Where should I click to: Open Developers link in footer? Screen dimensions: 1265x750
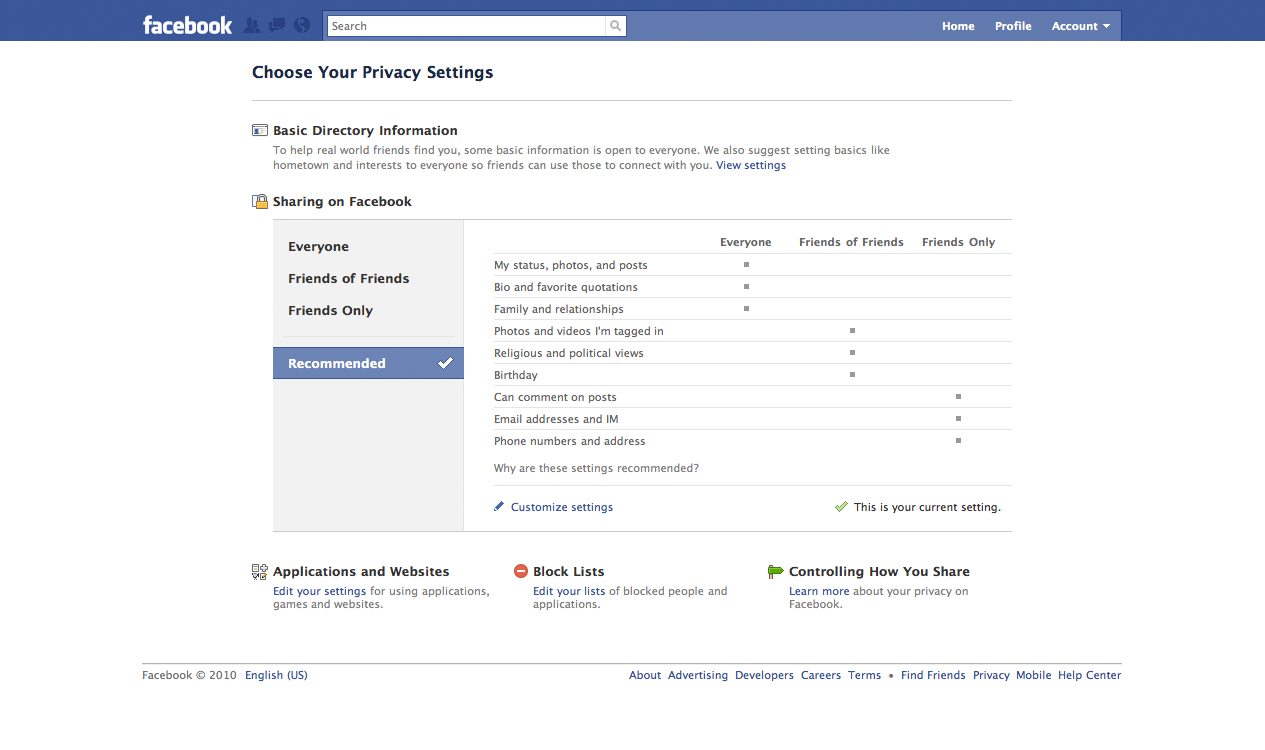point(764,675)
